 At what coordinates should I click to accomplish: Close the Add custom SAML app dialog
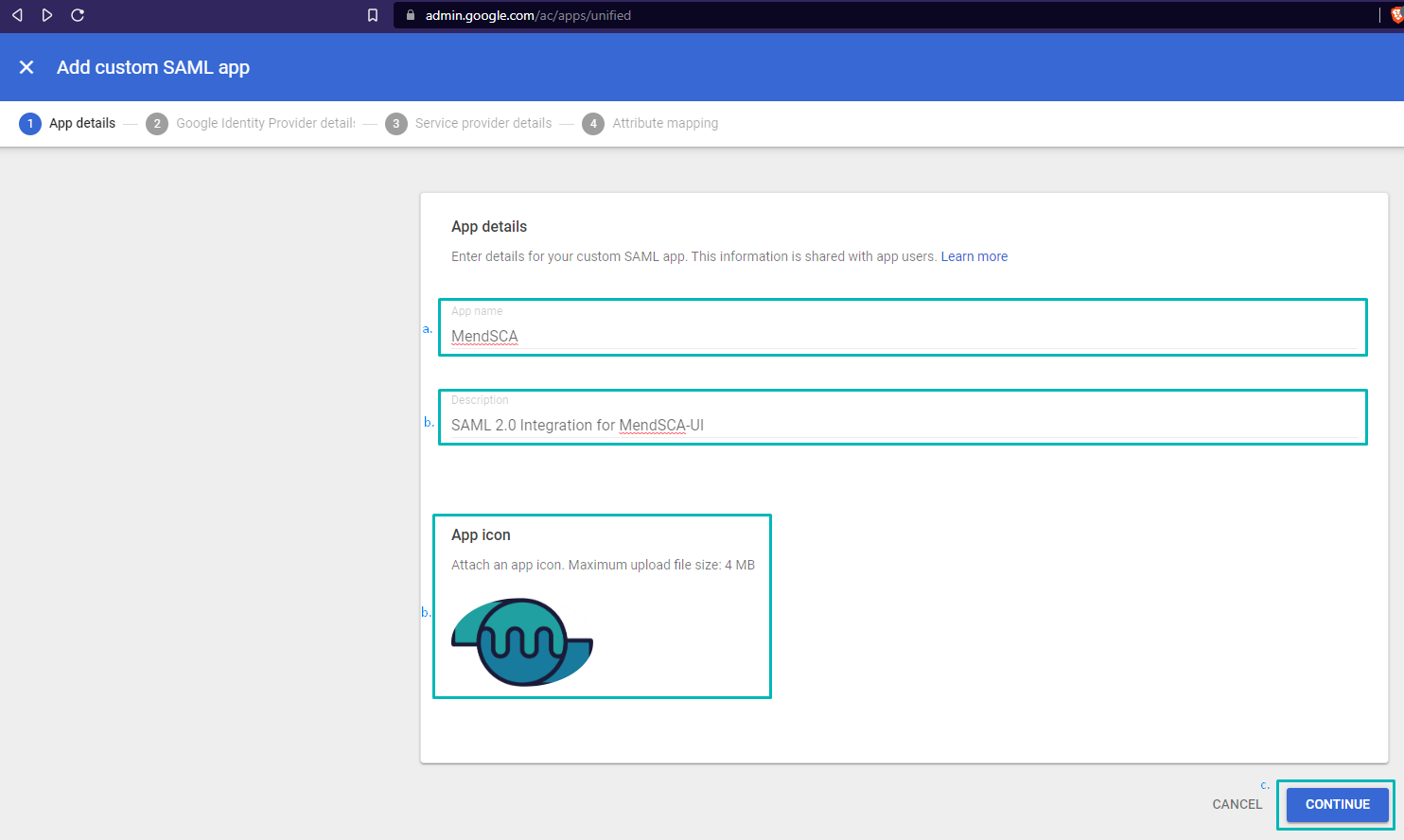[26, 67]
